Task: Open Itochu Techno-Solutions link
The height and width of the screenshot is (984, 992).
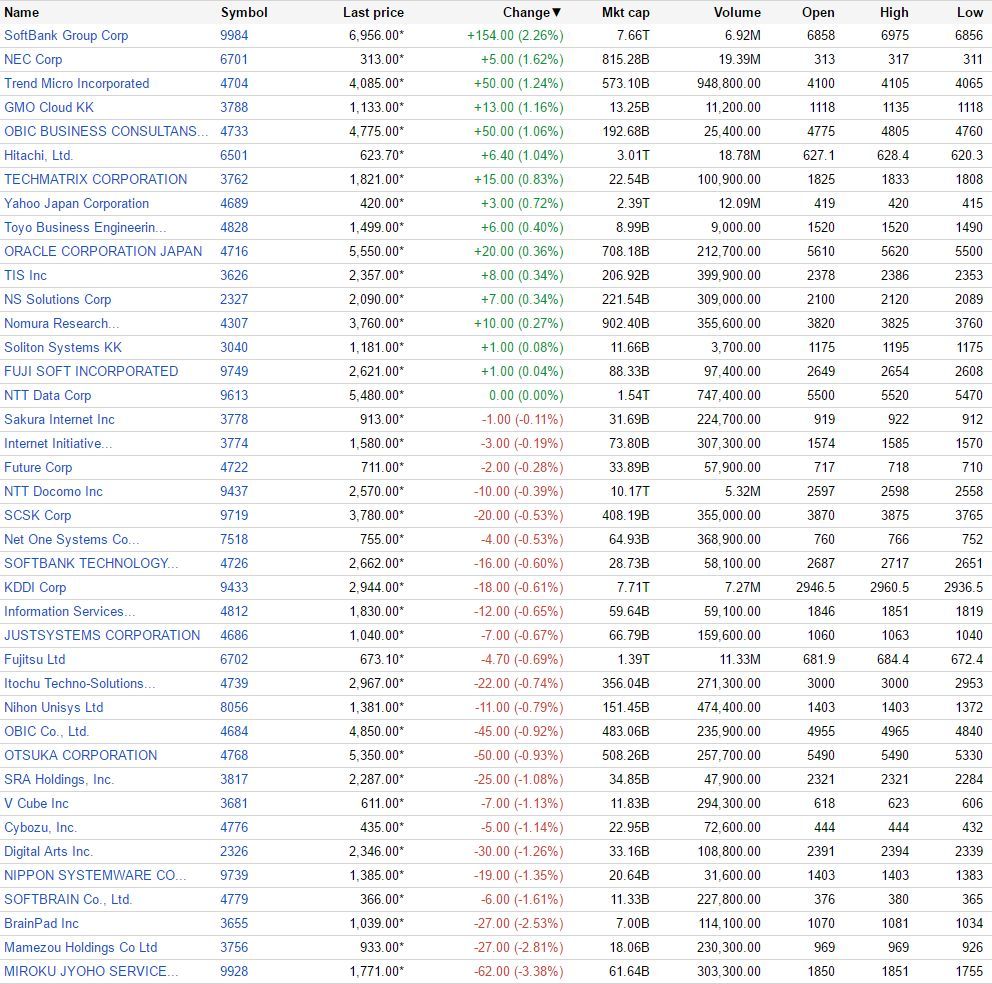Action: pos(80,683)
